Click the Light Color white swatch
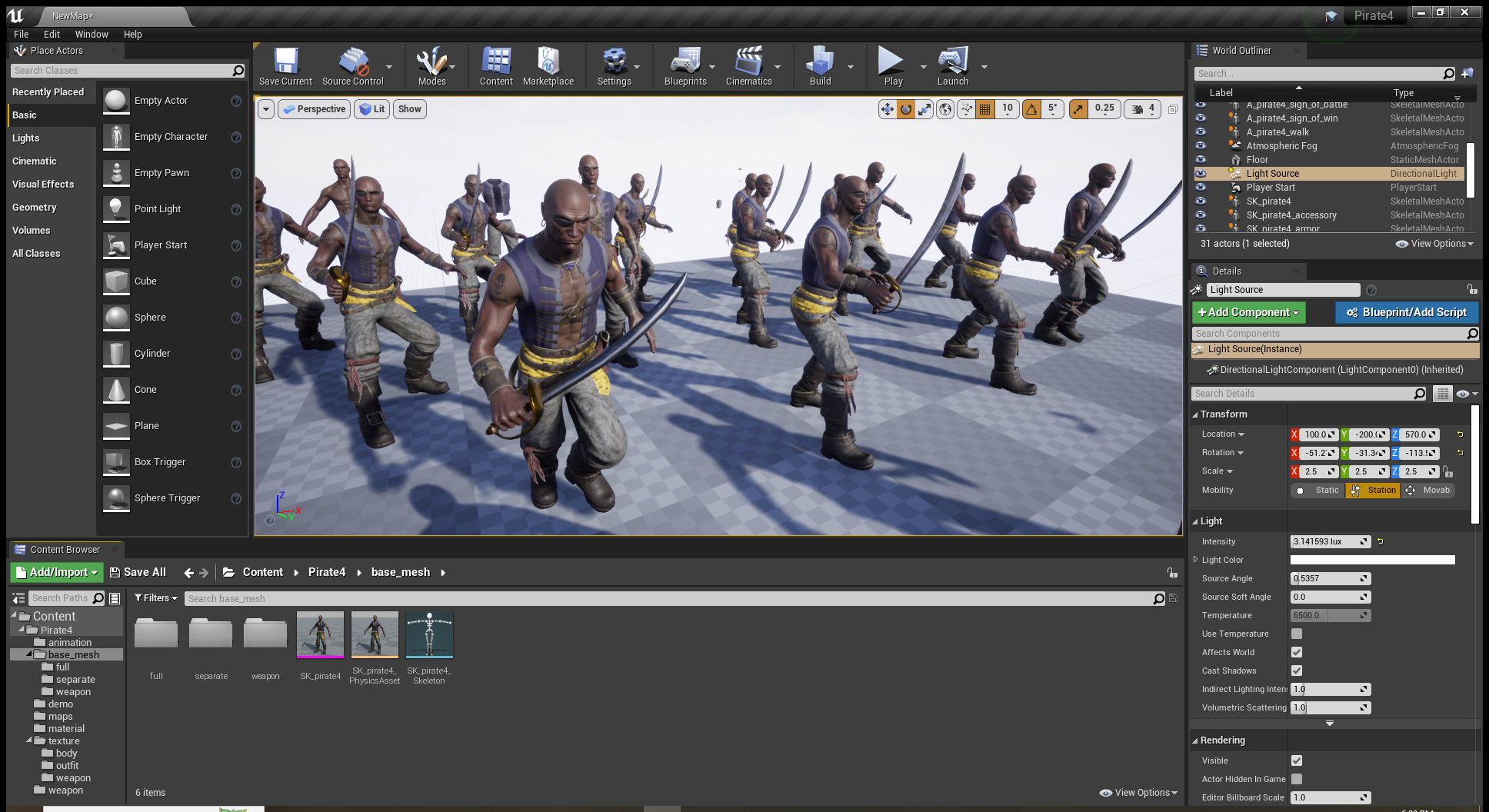This screenshot has height=812, width=1489. 1373,560
